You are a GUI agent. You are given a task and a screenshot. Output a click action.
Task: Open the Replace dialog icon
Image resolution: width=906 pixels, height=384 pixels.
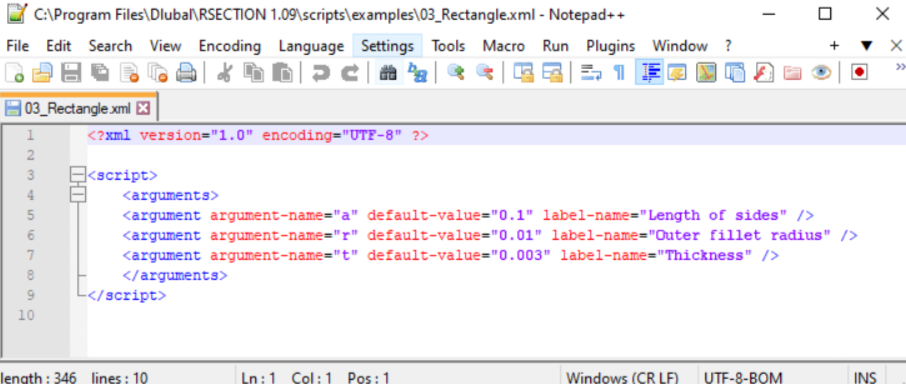click(417, 73)
